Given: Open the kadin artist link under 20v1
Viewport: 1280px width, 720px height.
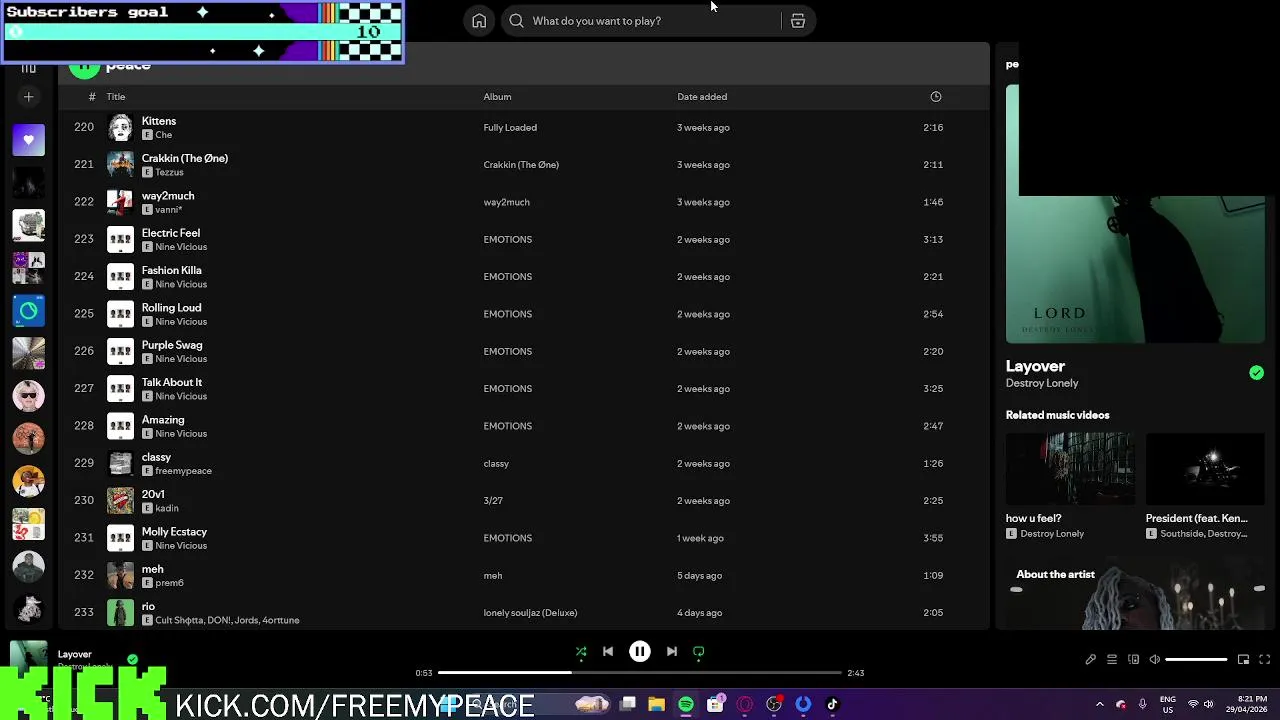Looking at the screenshot, I should point(167,508).
